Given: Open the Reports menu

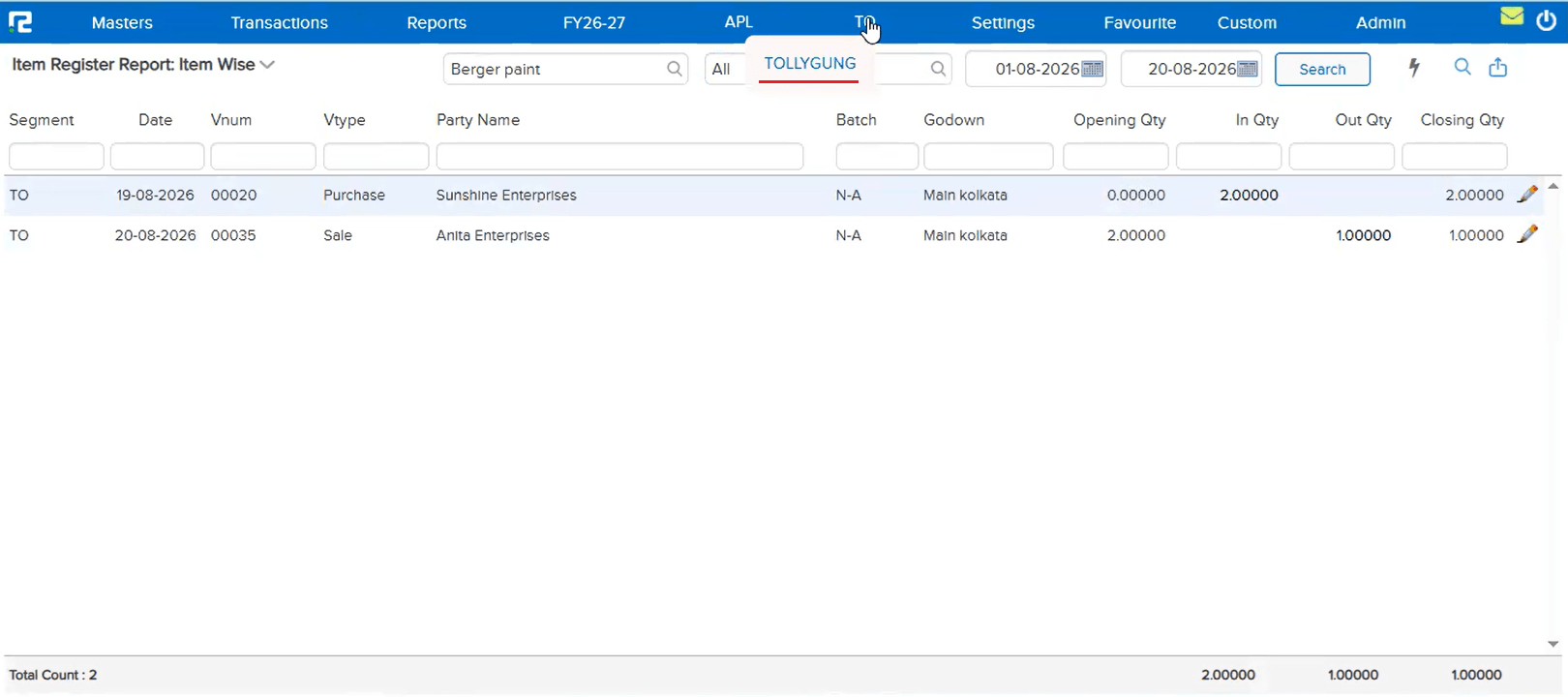Looking at the screenshot, I should (437, 22).
